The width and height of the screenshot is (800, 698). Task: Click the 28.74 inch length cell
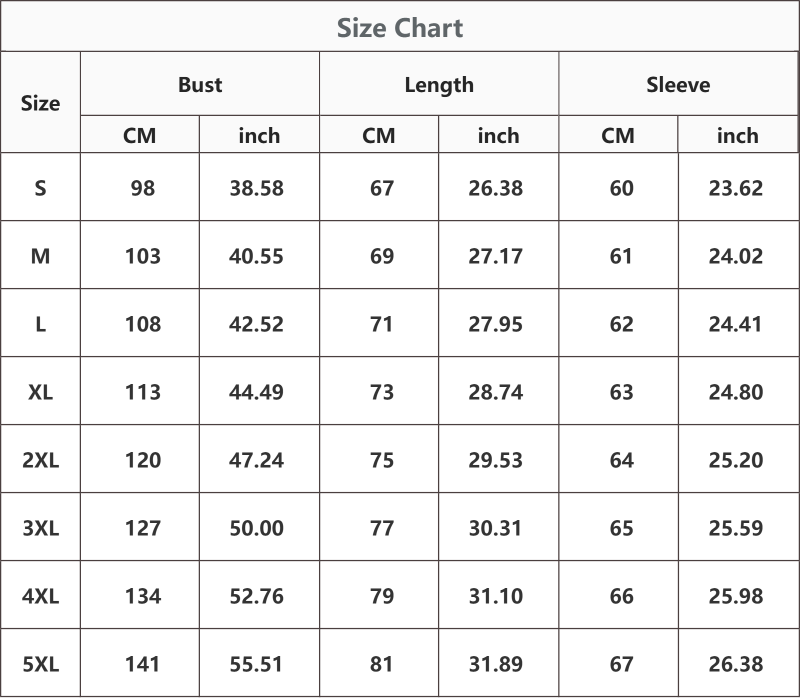point(496,392)
